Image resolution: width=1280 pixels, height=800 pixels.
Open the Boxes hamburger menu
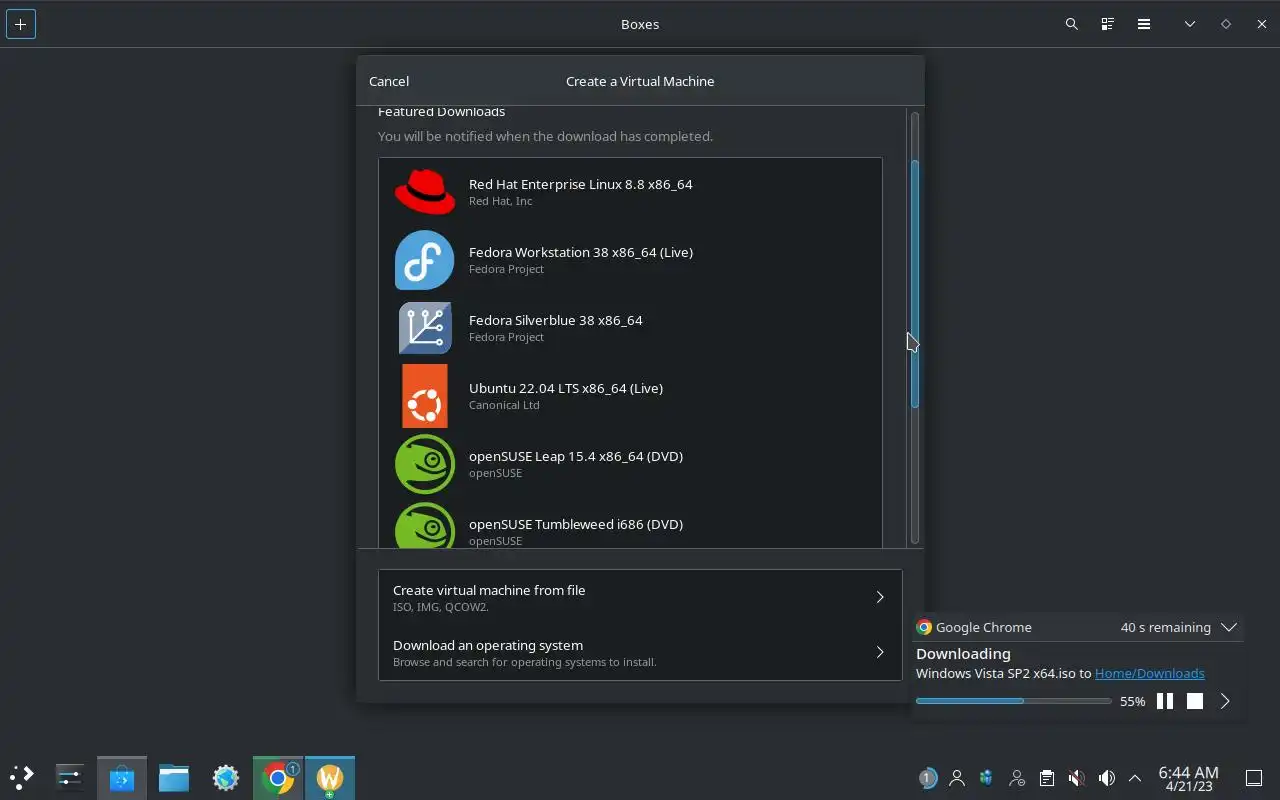tap(1144, 24)
